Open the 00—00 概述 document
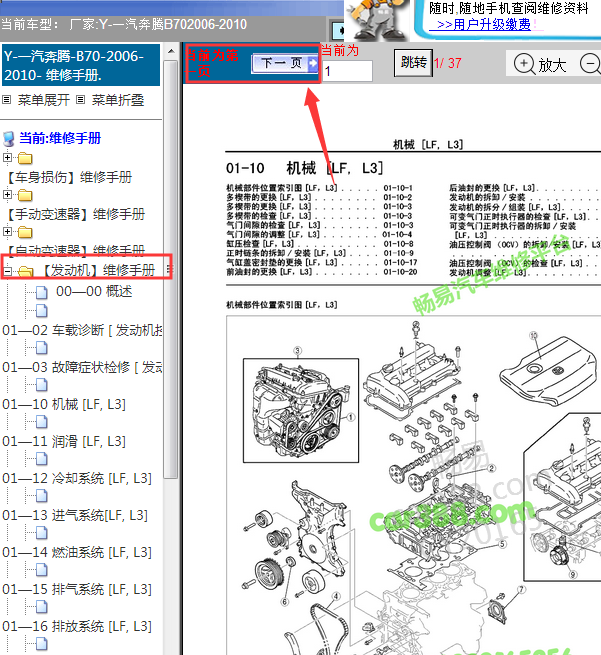Viewport: 601px width, 655px height. click(x=94, y=291)
